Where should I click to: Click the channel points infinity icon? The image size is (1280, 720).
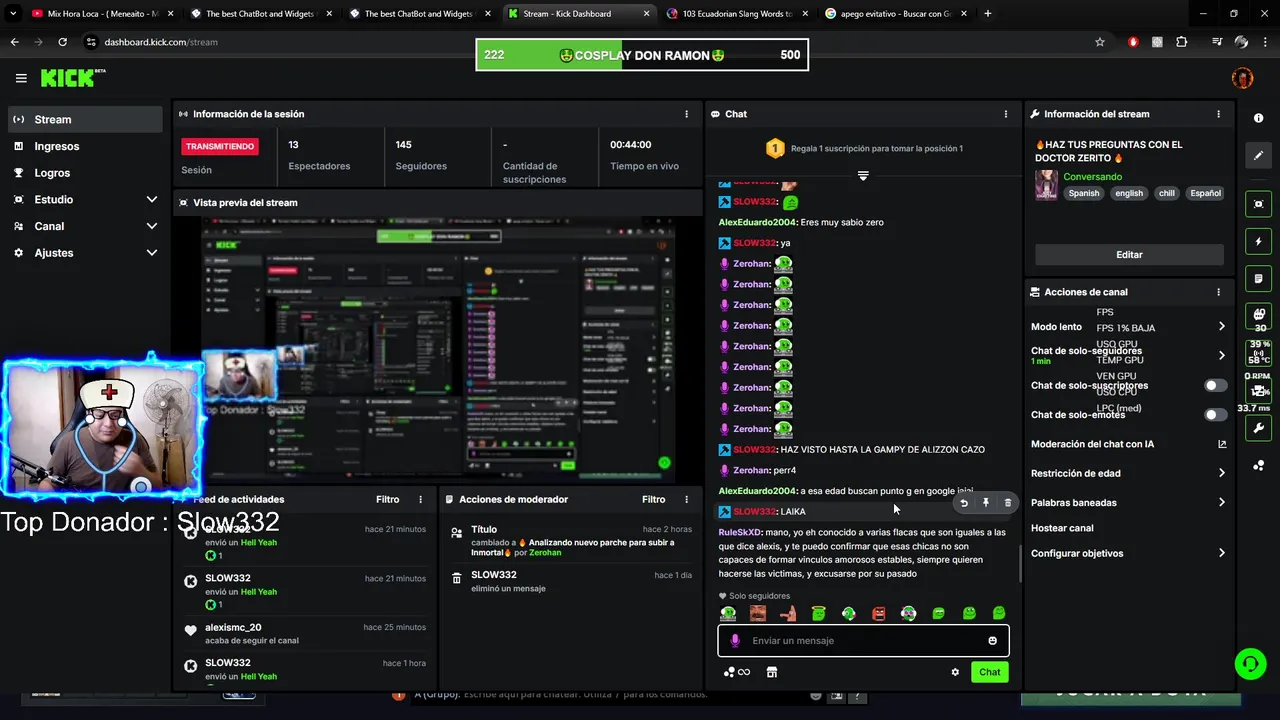737,672
